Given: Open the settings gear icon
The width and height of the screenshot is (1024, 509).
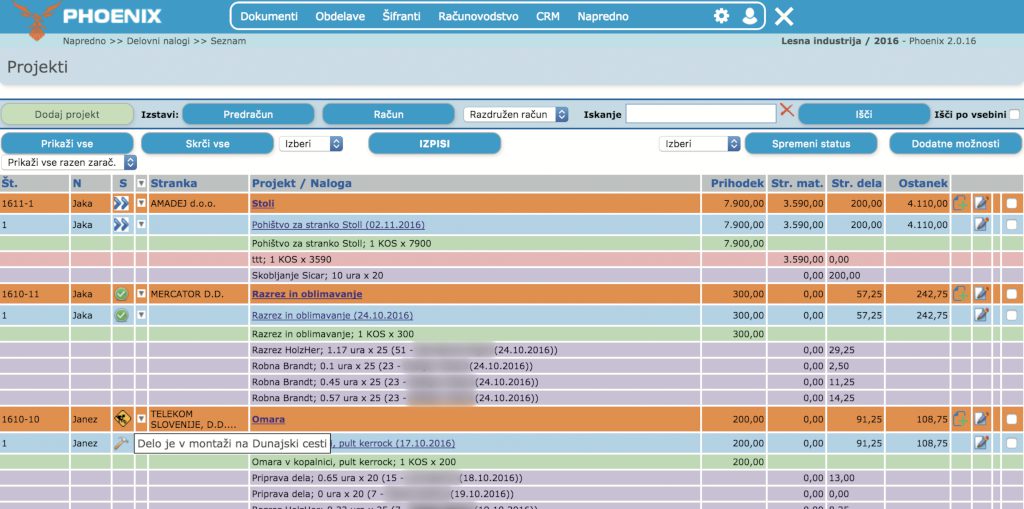Looking at the screenshot, I should tap(721, 16).
